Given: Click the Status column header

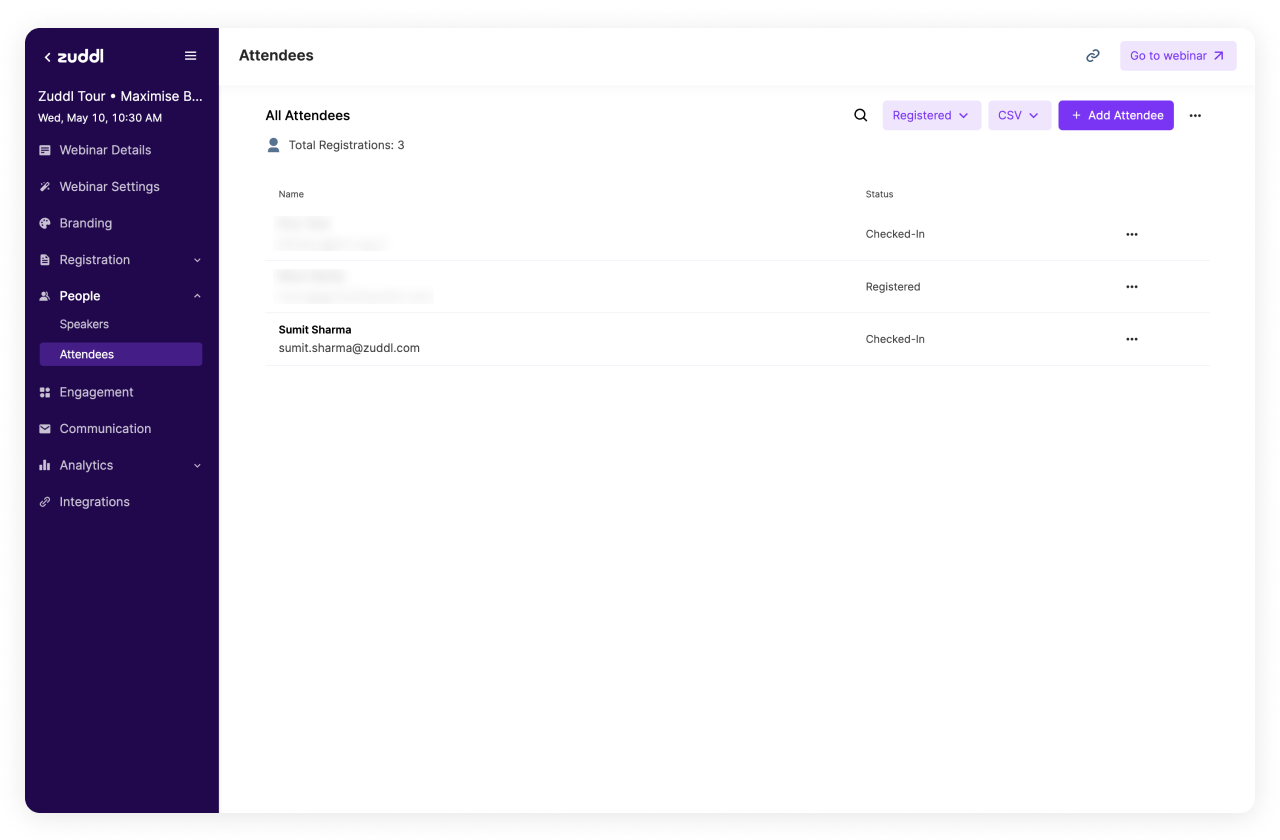Looking at the screenshot, I should point(880,194).
